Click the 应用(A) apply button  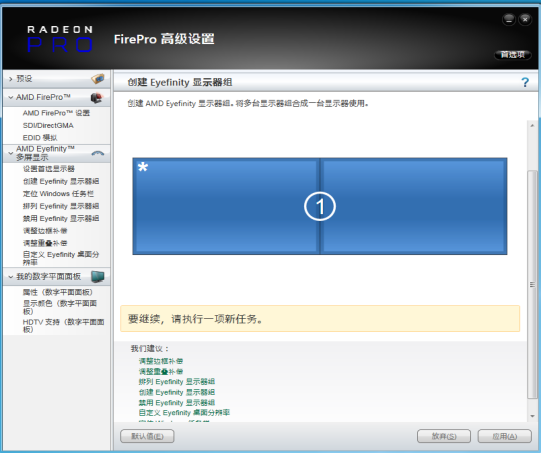coord(505,436)
